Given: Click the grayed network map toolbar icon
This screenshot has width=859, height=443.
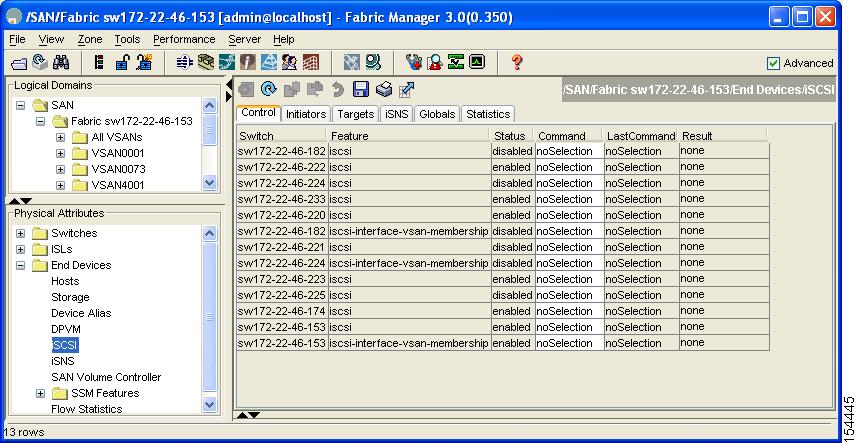Looking at the screenshot, I should pyautogui.click(x=351, y=62).
